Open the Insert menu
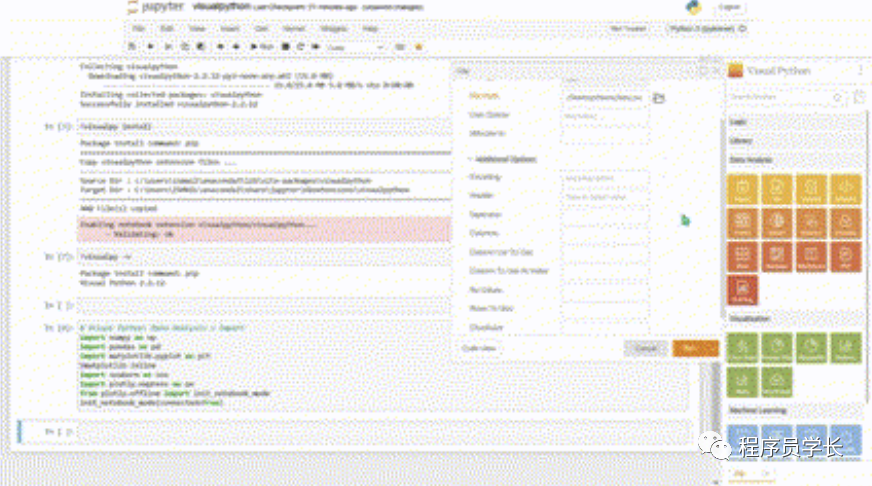Image resolution: width=872 pixels, height=486 pixels. (230, 28)
